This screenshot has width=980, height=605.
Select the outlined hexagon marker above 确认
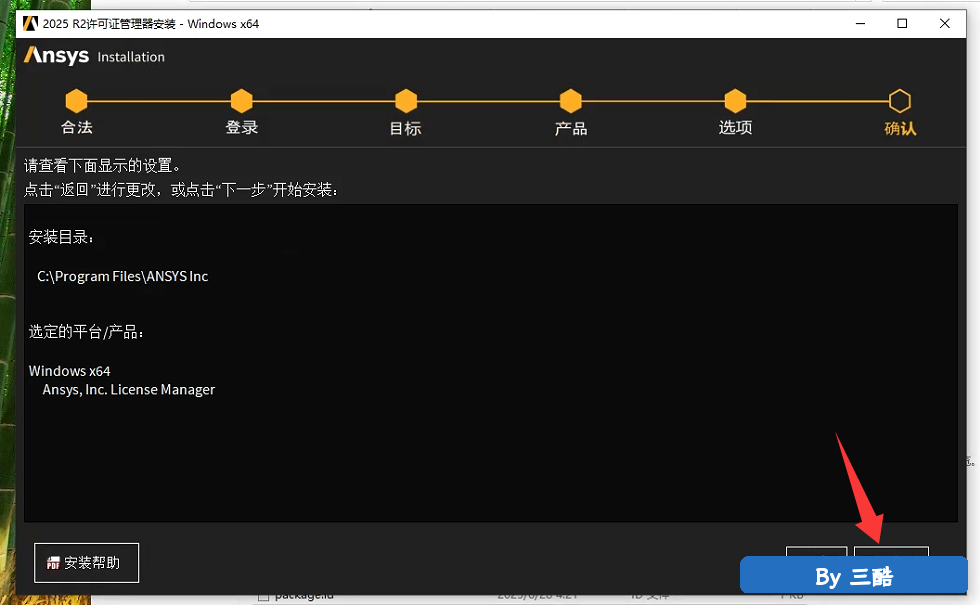(900, 101)
